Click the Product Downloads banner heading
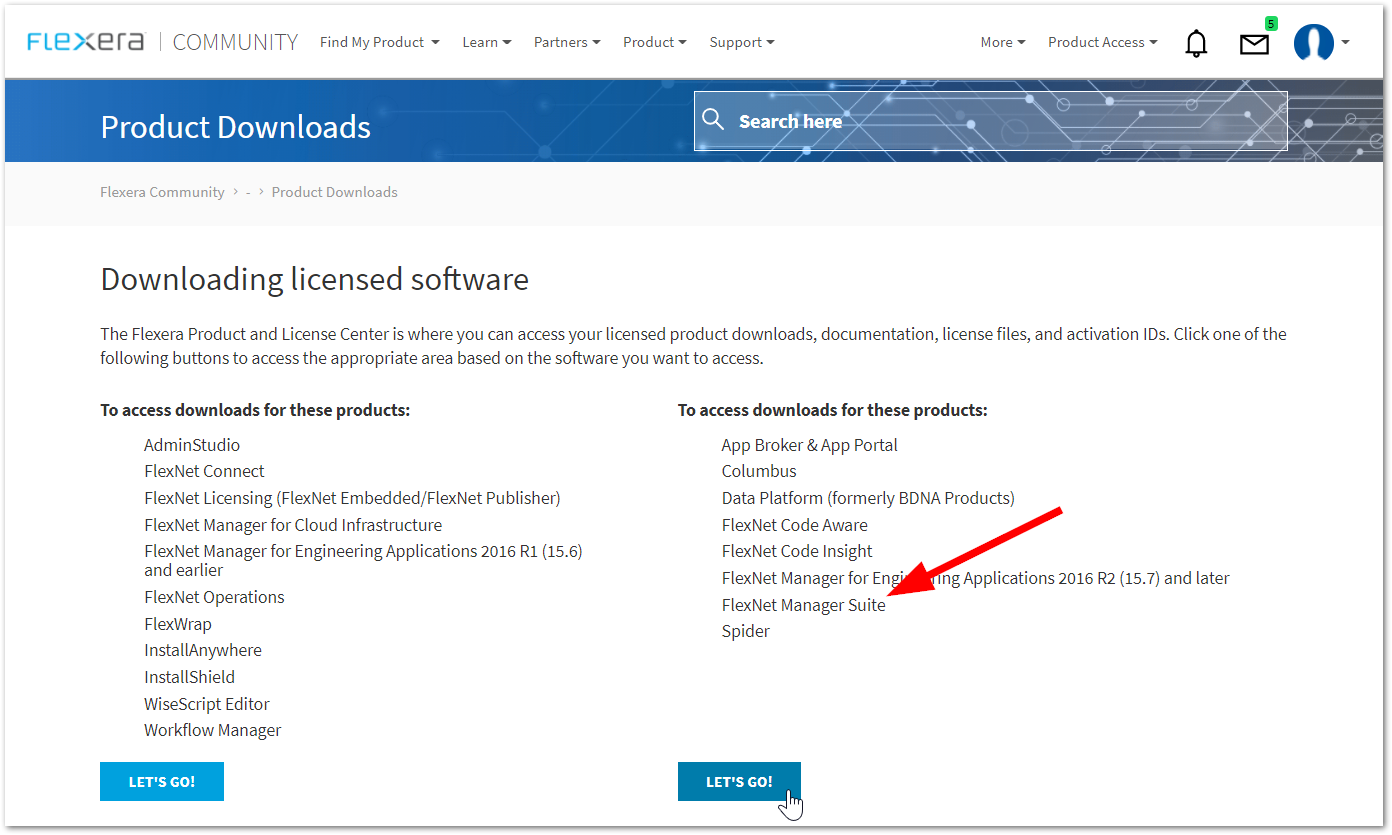This screenshot has width=1392, height=835. coord(236,127)
